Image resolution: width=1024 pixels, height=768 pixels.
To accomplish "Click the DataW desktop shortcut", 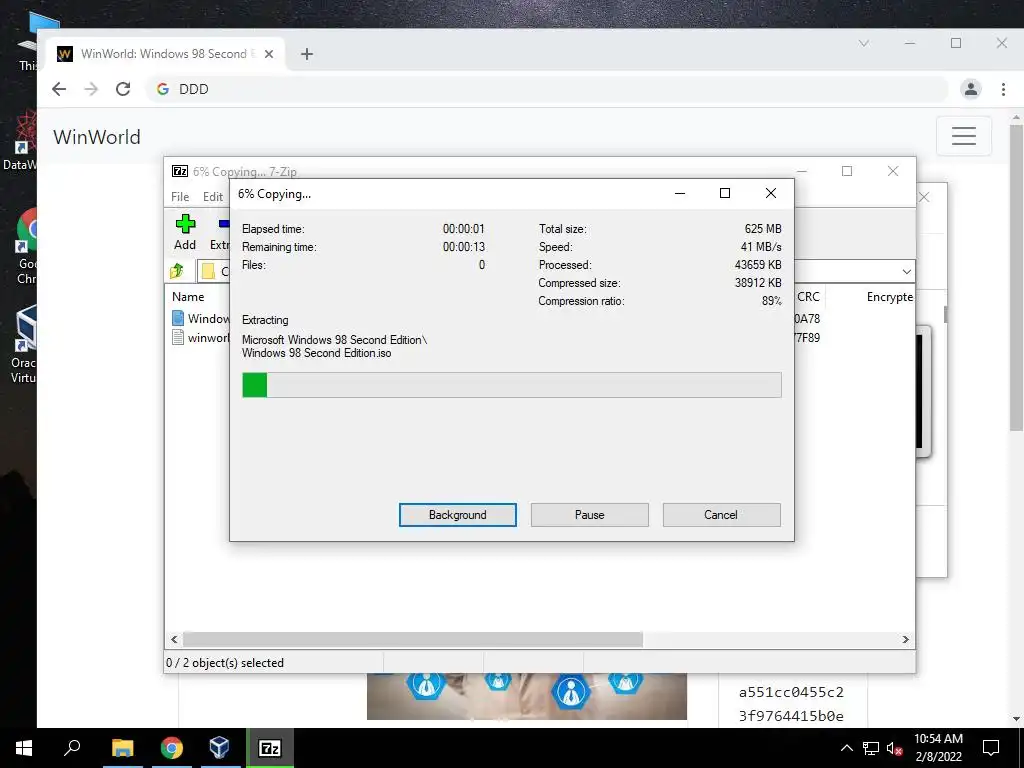I will pyautogui.click(x=20, y=140).
